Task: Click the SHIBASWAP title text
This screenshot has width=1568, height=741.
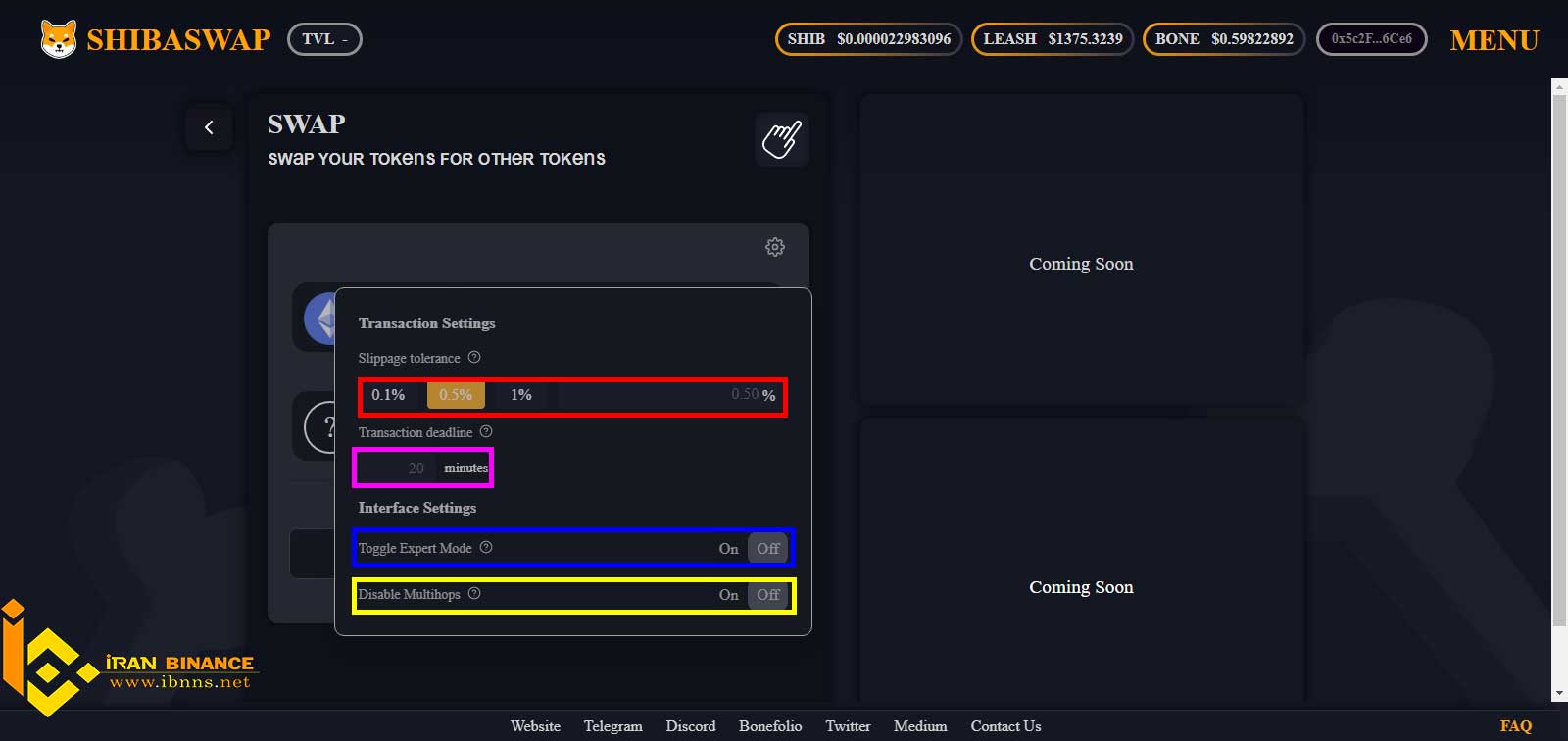Action: 178,40
